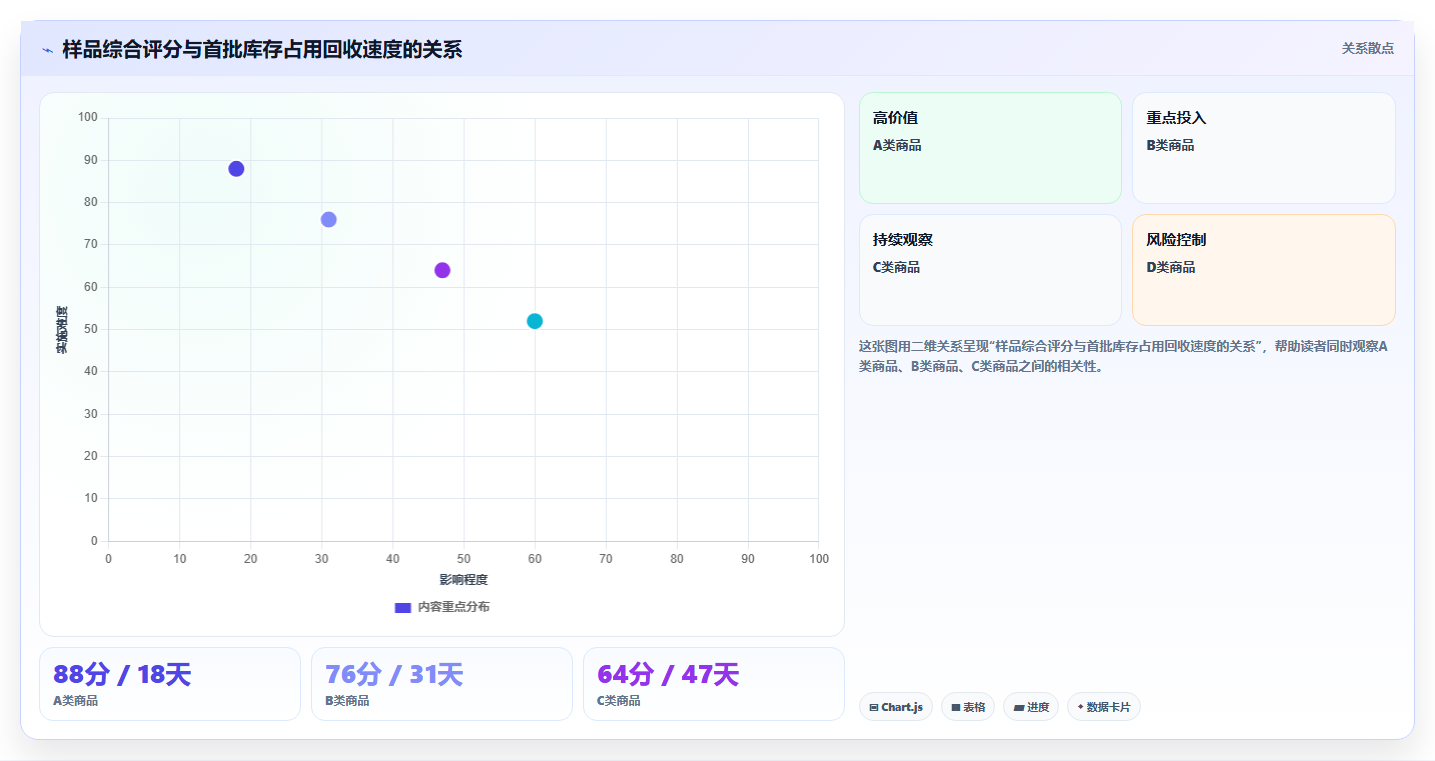
Task: Select the teal scatter point at 52
Action: [x=535, y=321]
